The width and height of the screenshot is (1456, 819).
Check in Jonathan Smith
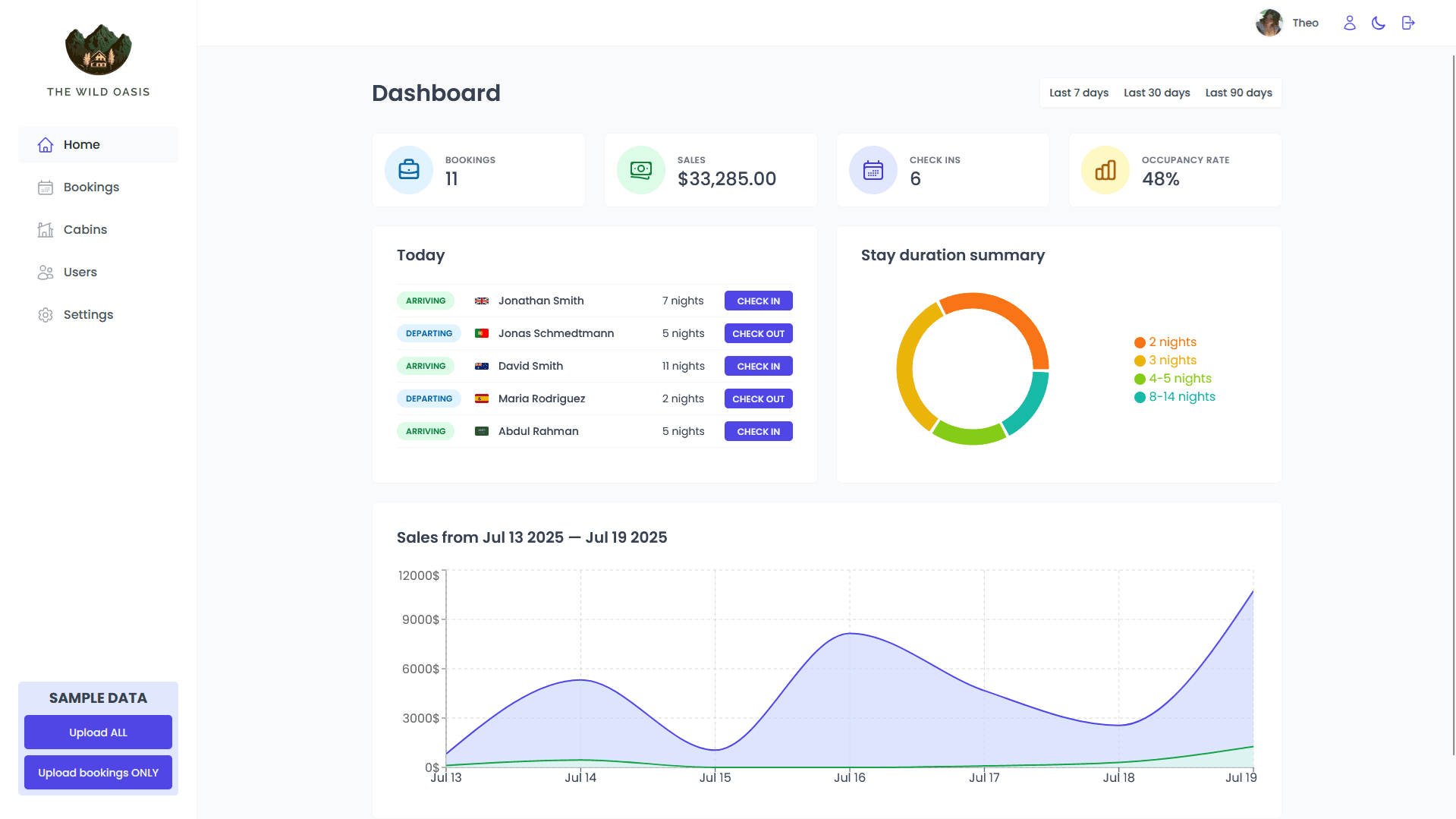coord(758,301)
